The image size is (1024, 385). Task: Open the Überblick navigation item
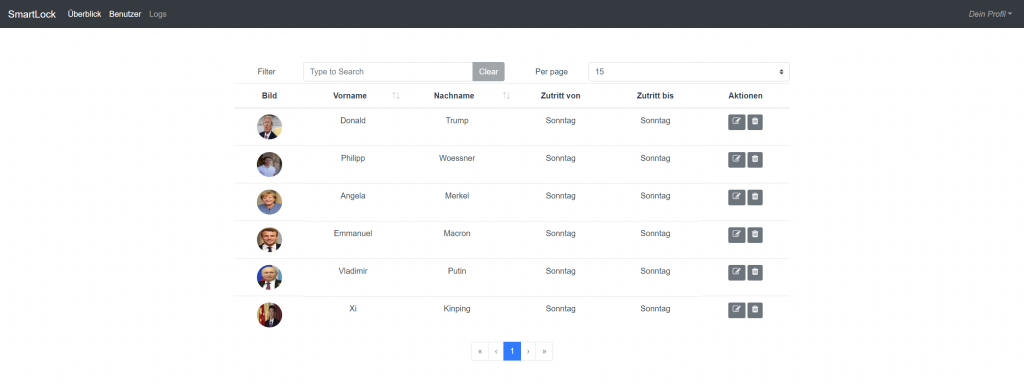pos(84,14)
